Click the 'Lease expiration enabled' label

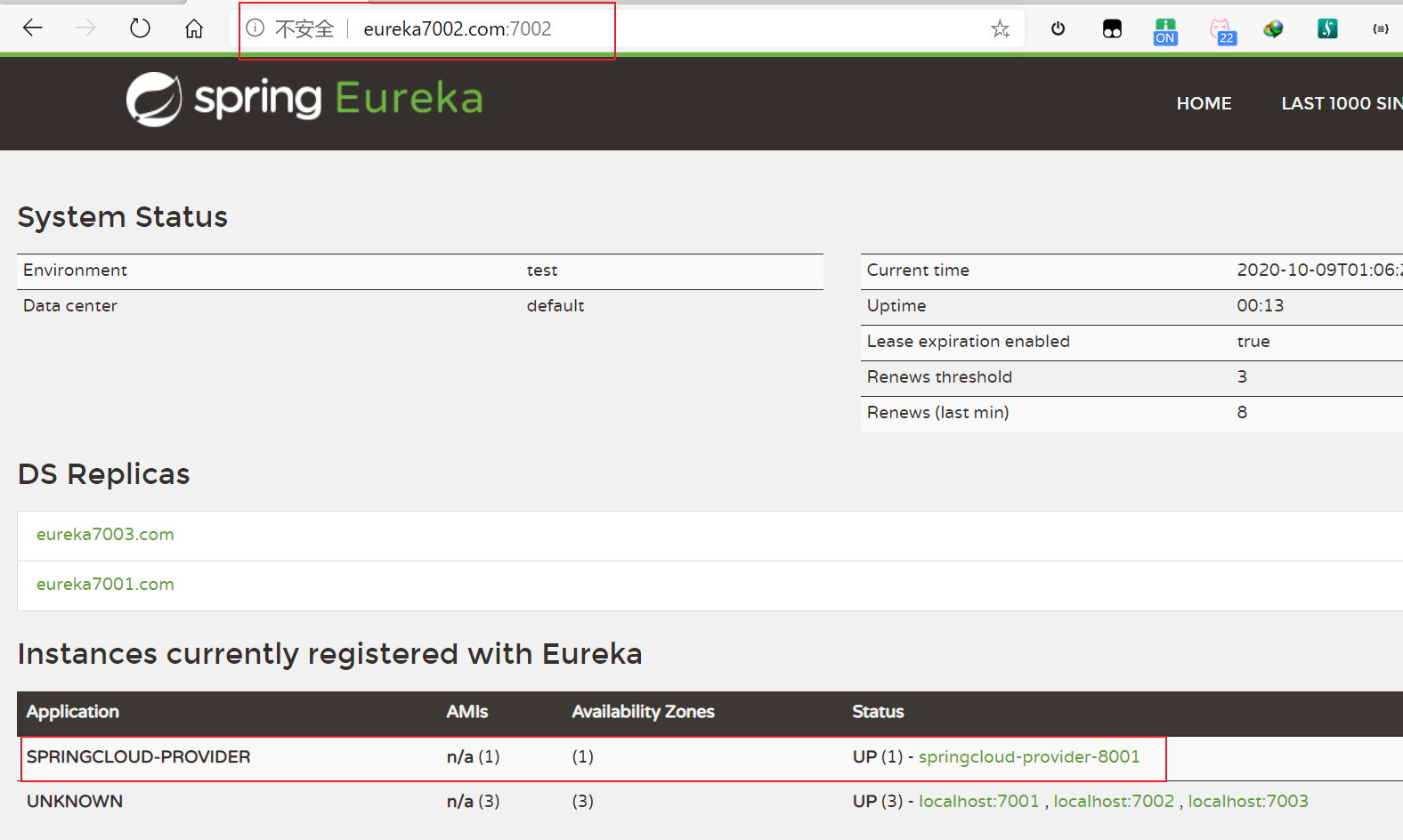pyautogui.click(x=969, y=342)
